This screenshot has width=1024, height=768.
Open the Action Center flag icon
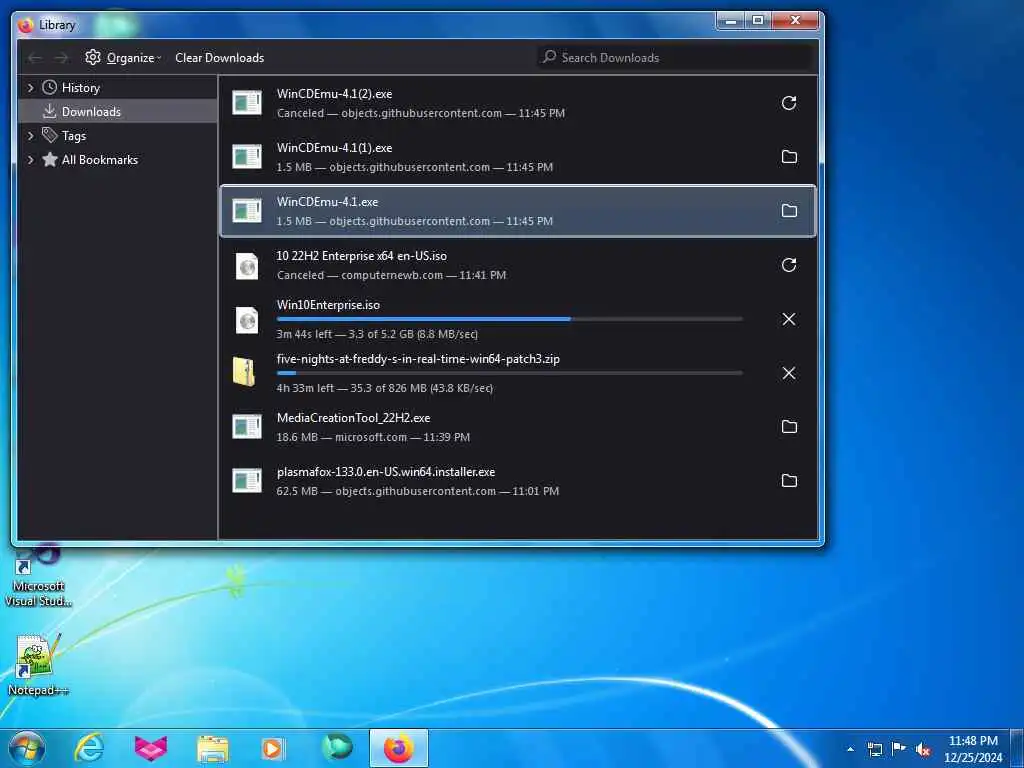click(x=899, y=749)
